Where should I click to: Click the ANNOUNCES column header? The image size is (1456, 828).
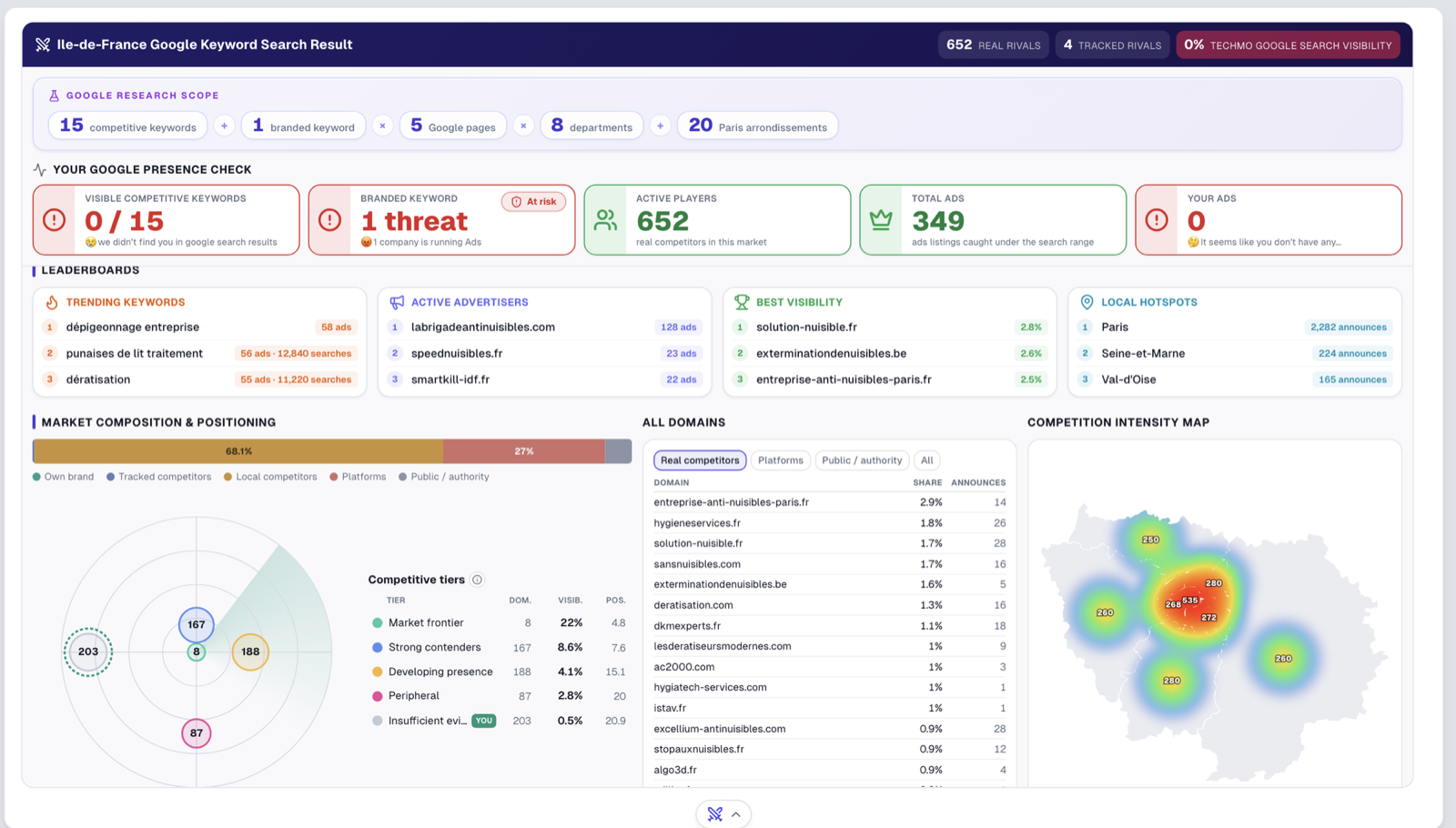coord(978,483)
